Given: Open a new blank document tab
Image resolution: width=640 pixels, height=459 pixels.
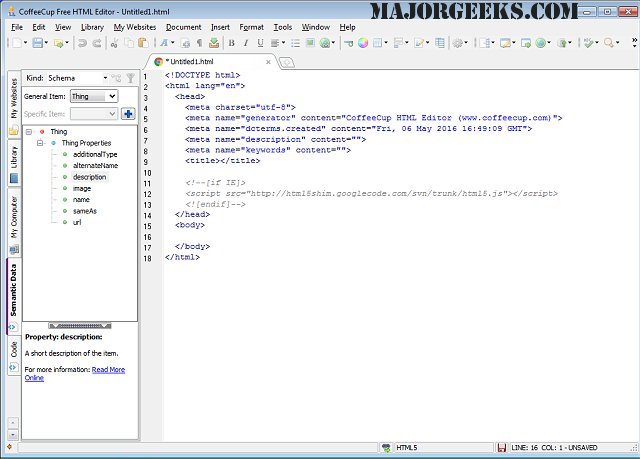Looking at the screenshot, I should 287,62.
